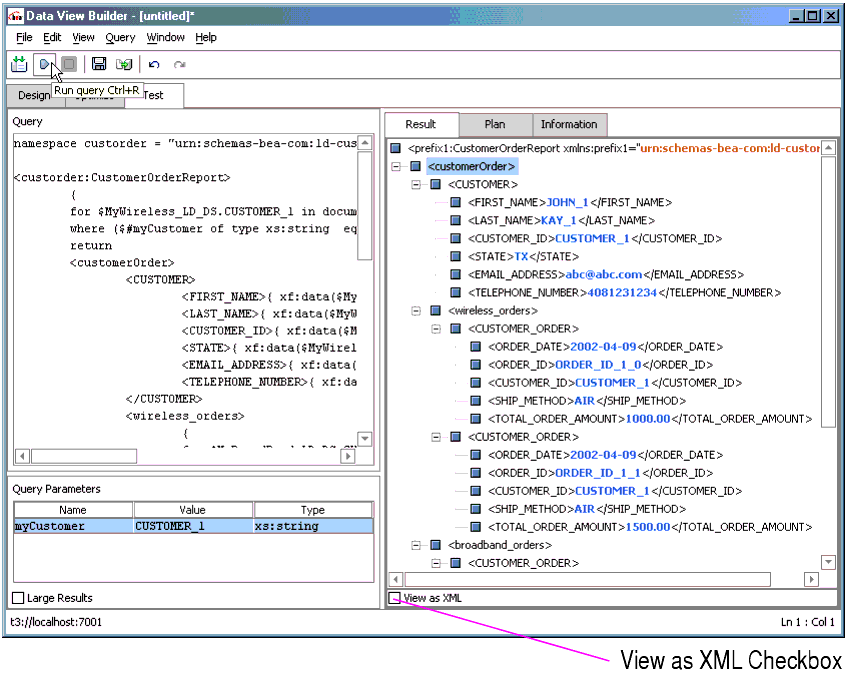Click the Type column header in Query Parameters

[x=313, y=510]
